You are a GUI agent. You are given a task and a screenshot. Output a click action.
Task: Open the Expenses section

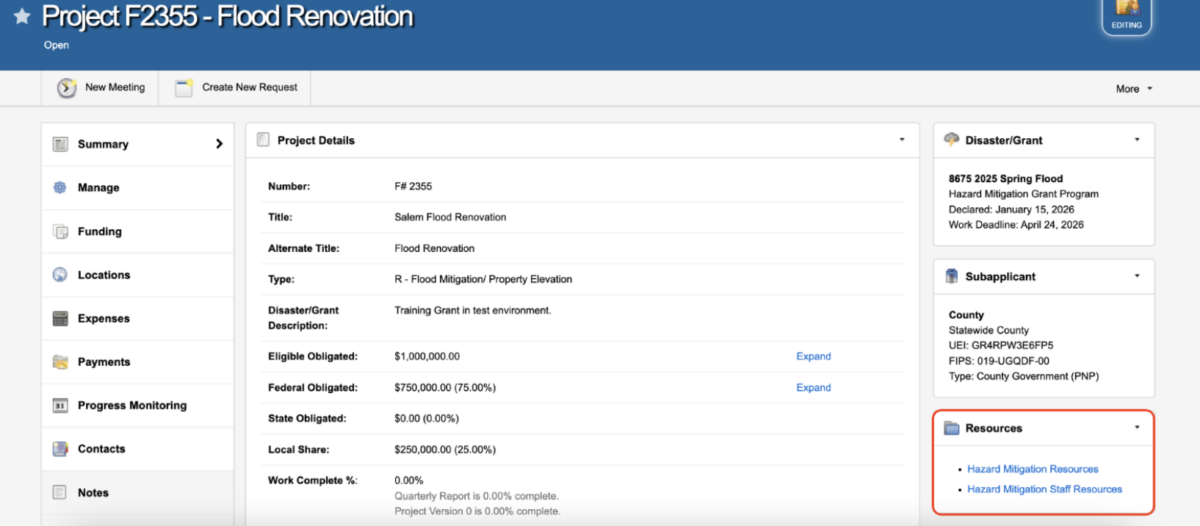138,319
